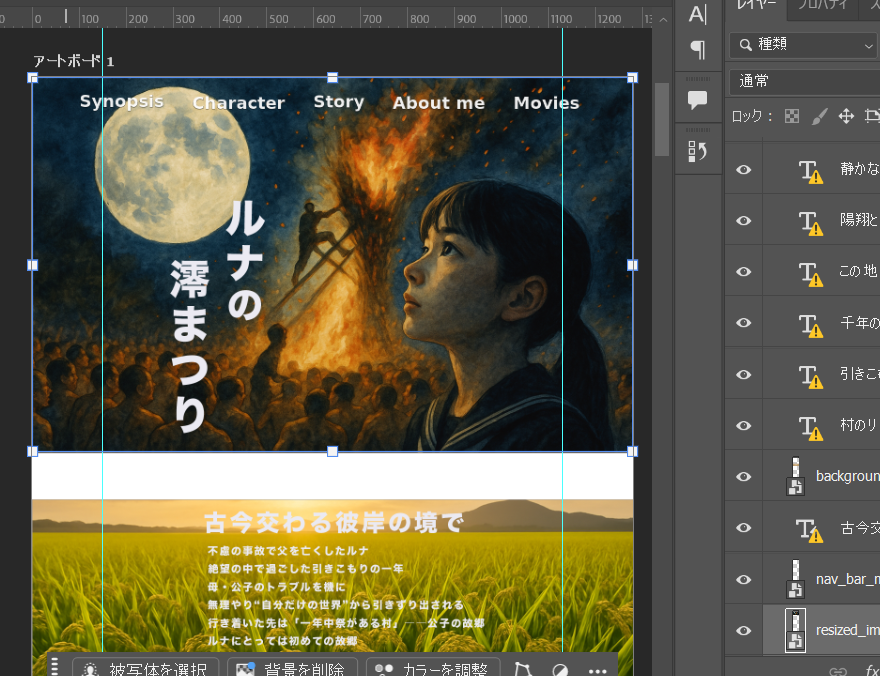This screenshot has width=880, height=676.
Task: Hide the resized_im layer via eye icon
Action: (744, 630)
